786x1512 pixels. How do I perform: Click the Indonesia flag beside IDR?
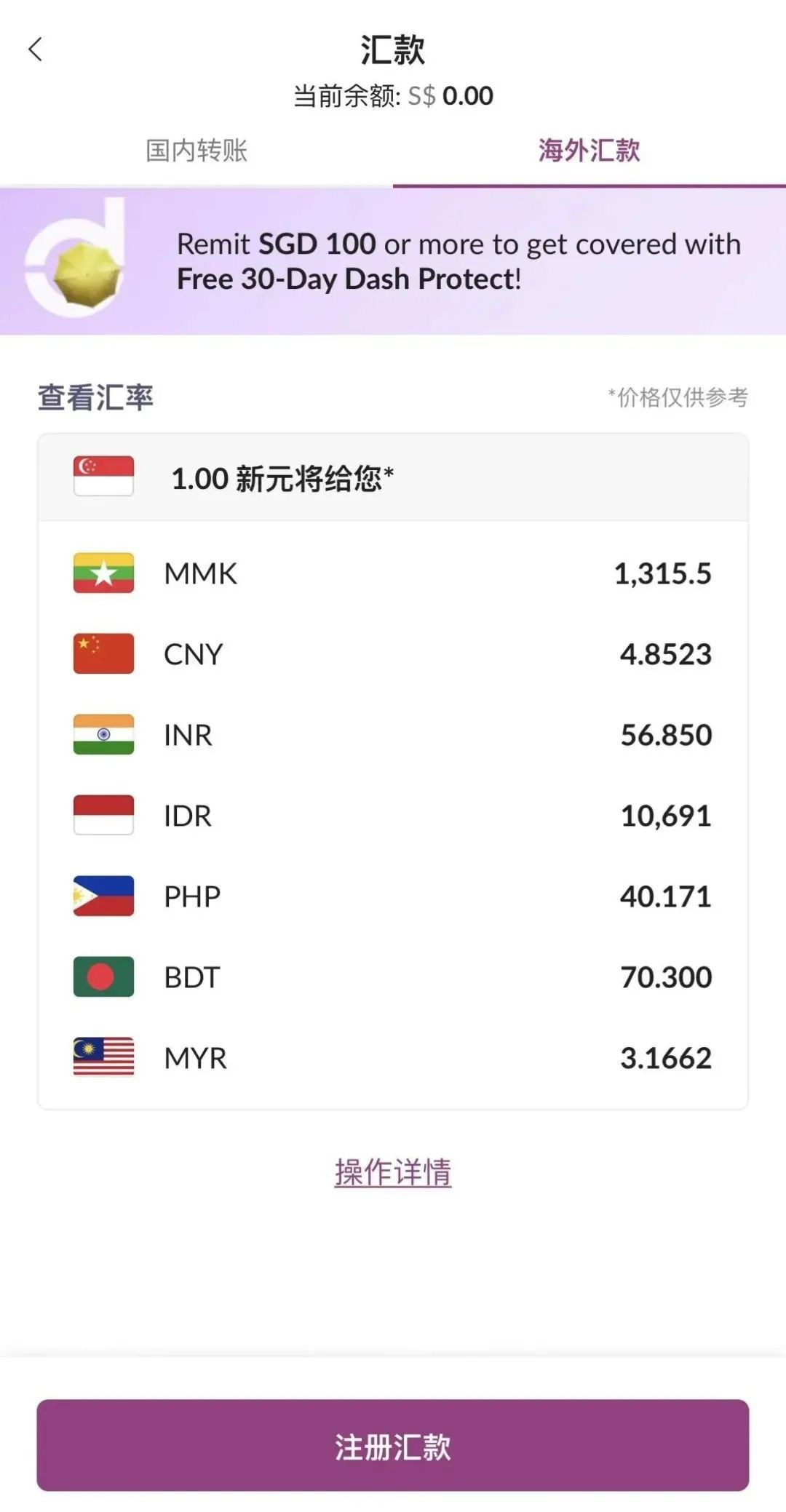coord(103,816)
